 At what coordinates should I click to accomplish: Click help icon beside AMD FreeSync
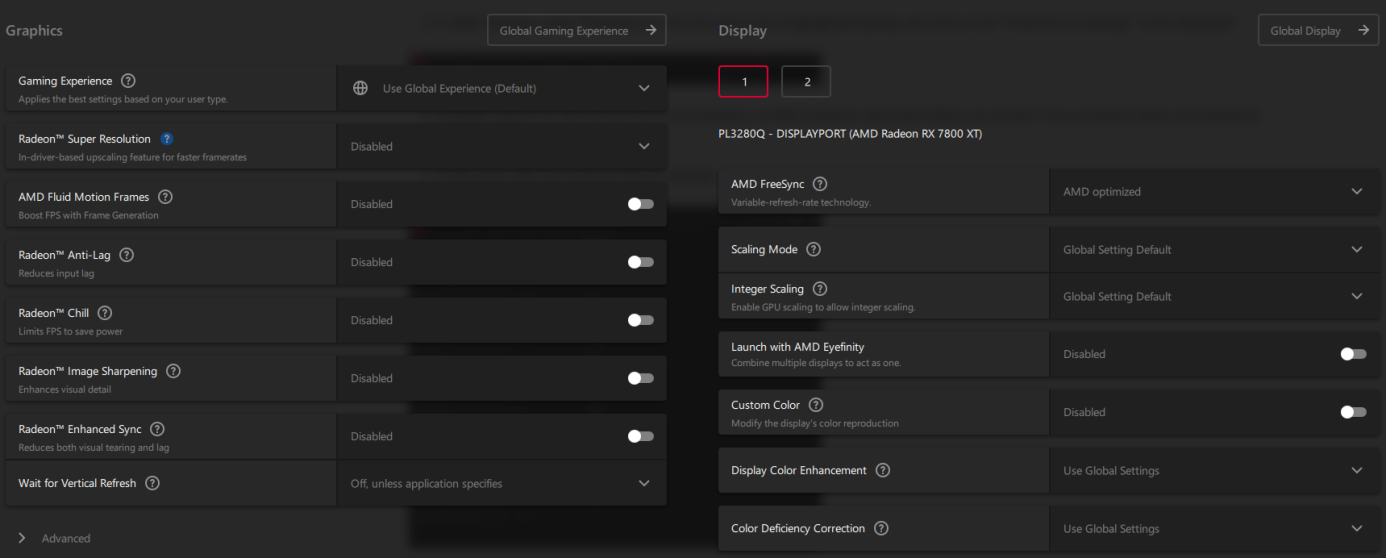tap(820, 184)
